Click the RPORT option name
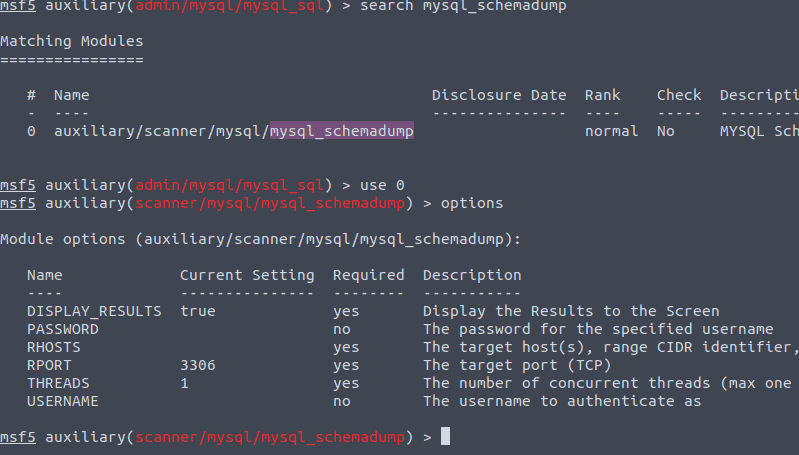This screenshot has height=455, width=799. point(49,365)
